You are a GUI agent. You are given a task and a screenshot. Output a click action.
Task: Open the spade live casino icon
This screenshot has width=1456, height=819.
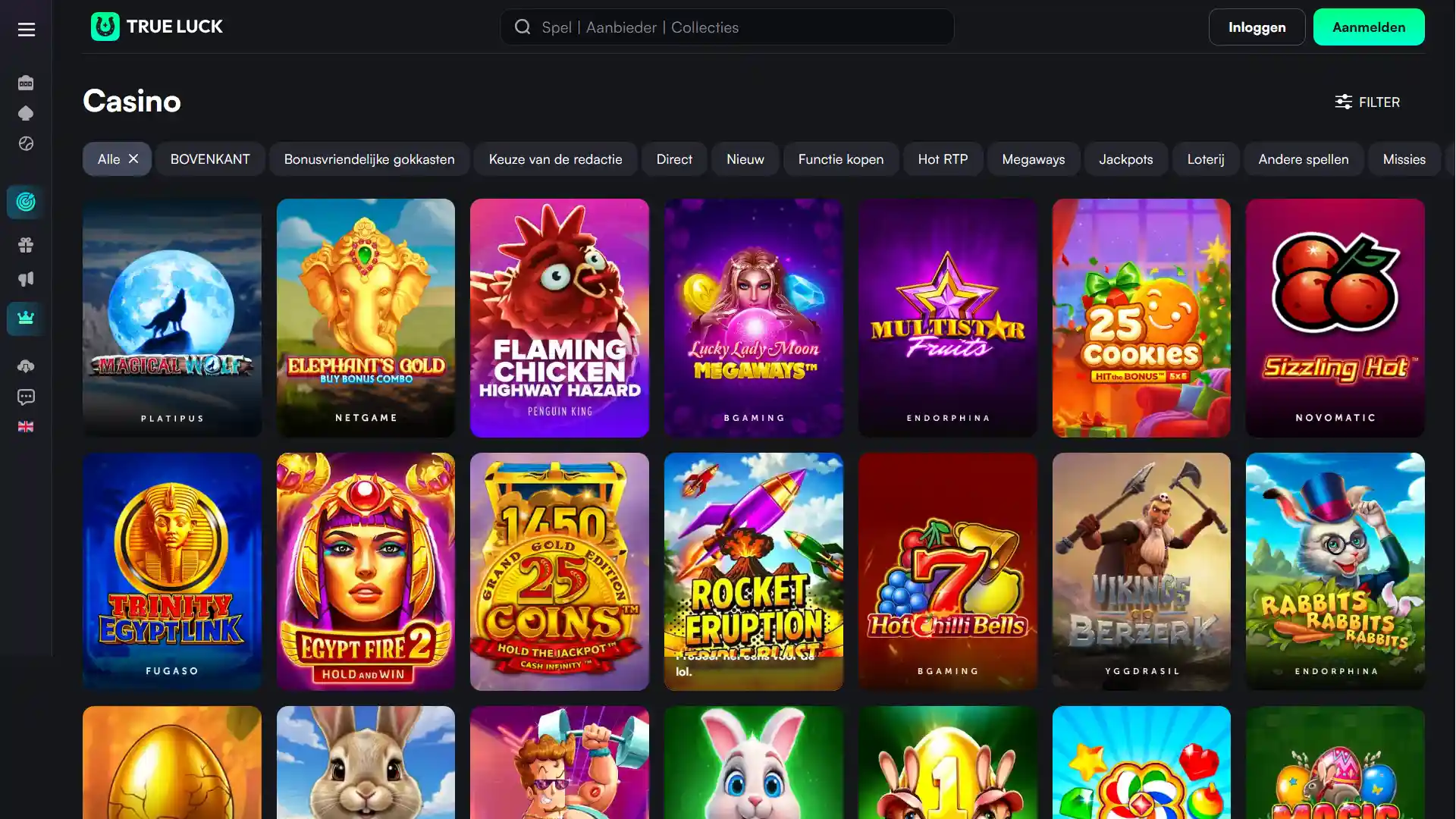click(26, 113)
